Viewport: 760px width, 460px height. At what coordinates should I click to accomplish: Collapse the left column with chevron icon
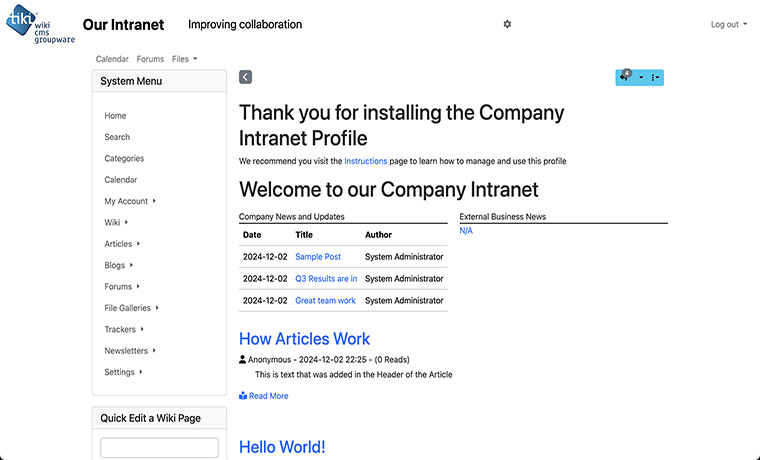246,77
